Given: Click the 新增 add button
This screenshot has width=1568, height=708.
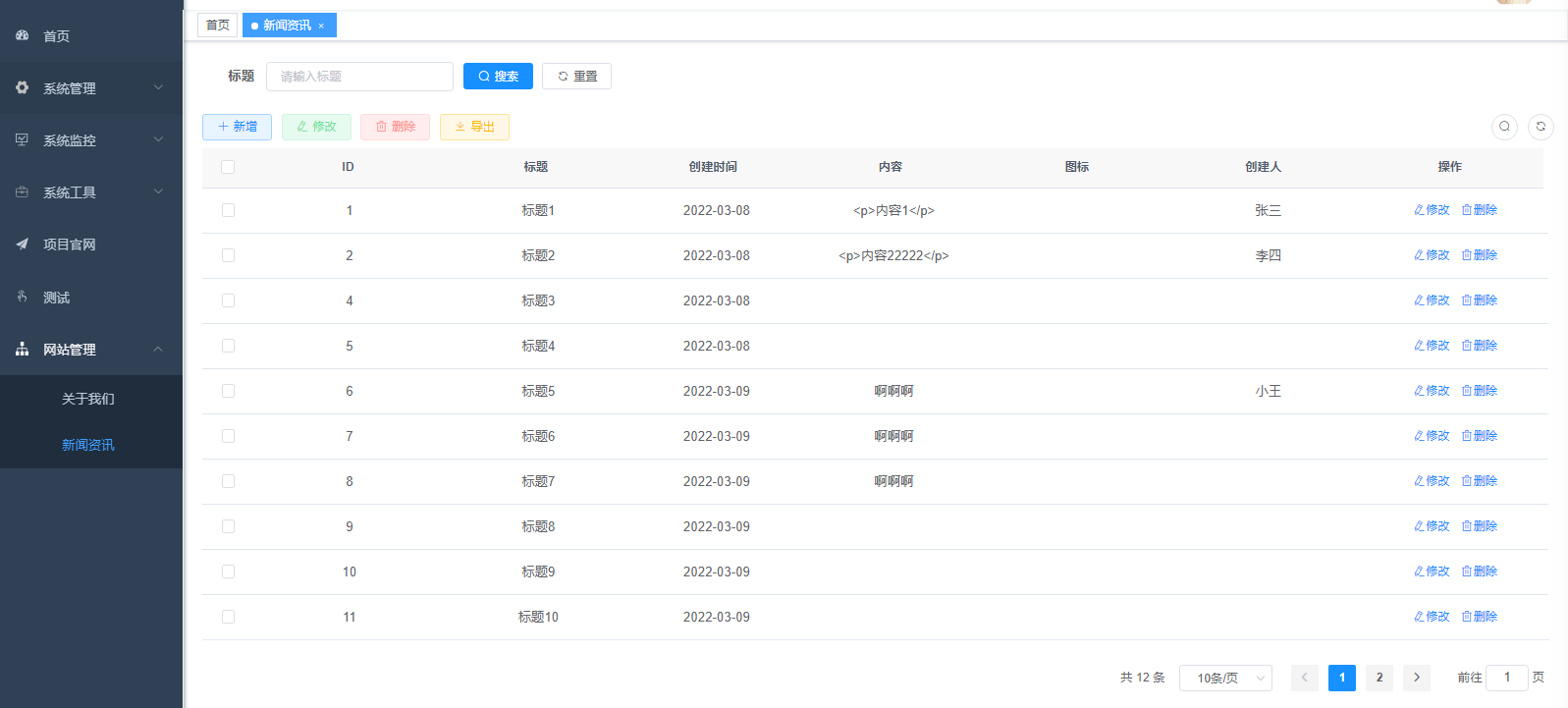Looking at the screenshot, I should 237,127.
